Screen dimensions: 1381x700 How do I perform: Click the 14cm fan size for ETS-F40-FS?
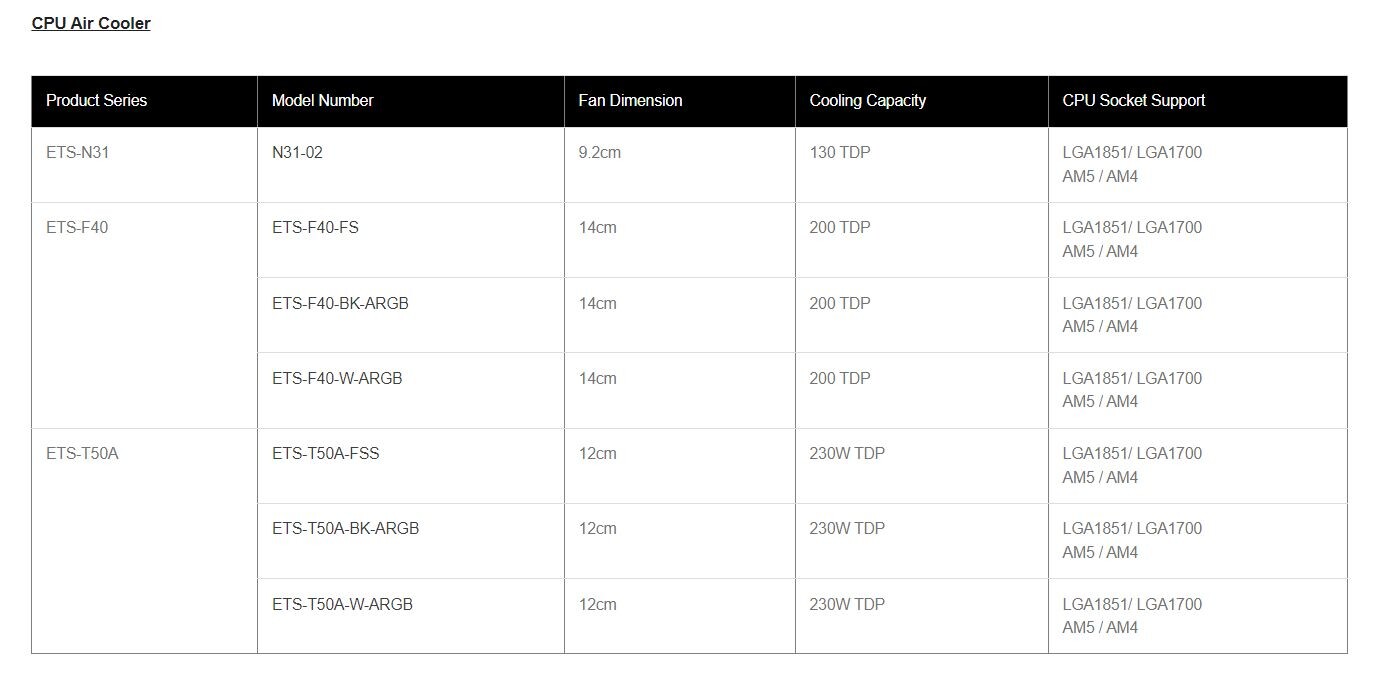tap(597, 228)
